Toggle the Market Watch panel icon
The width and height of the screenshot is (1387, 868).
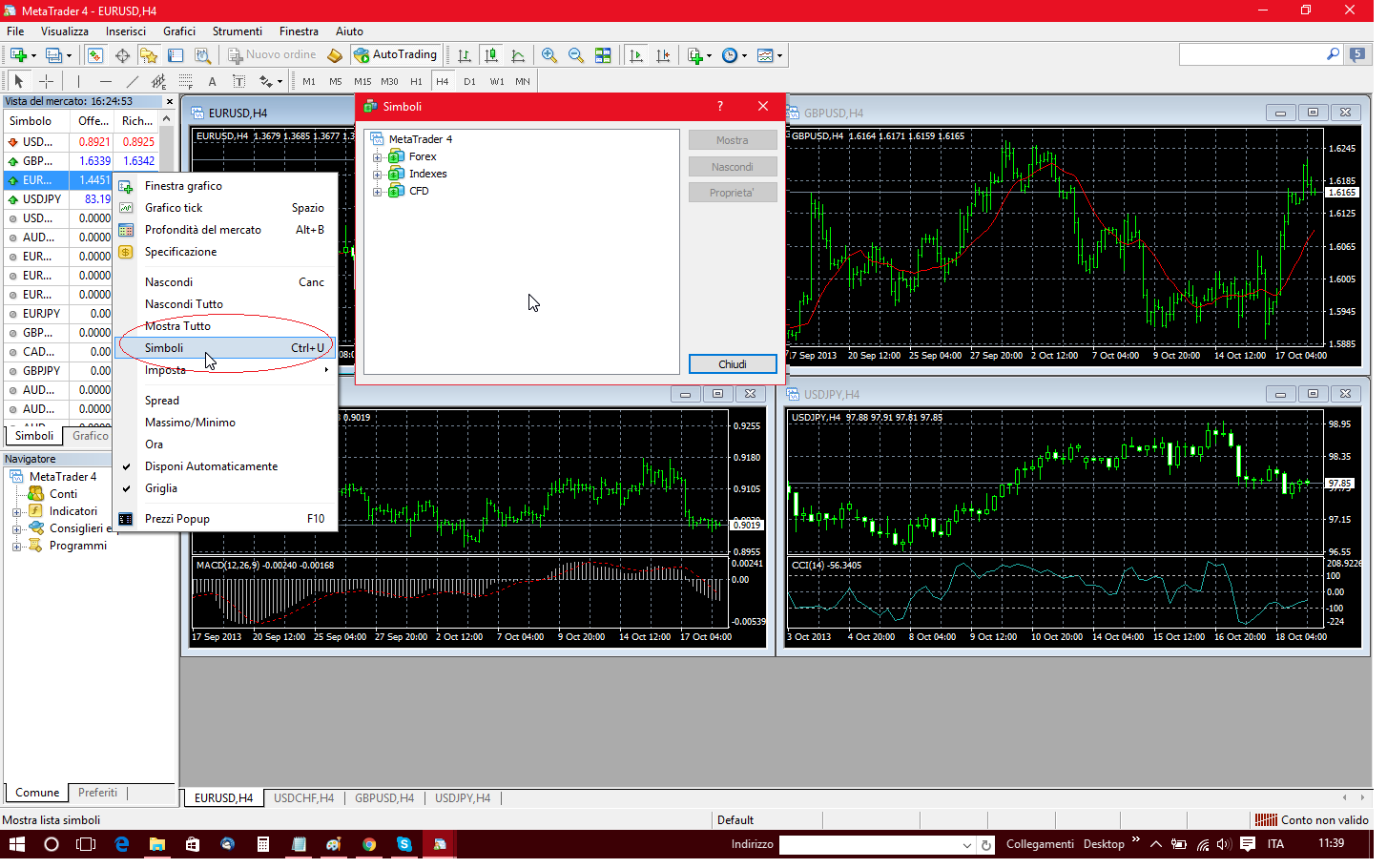(94, 55)
